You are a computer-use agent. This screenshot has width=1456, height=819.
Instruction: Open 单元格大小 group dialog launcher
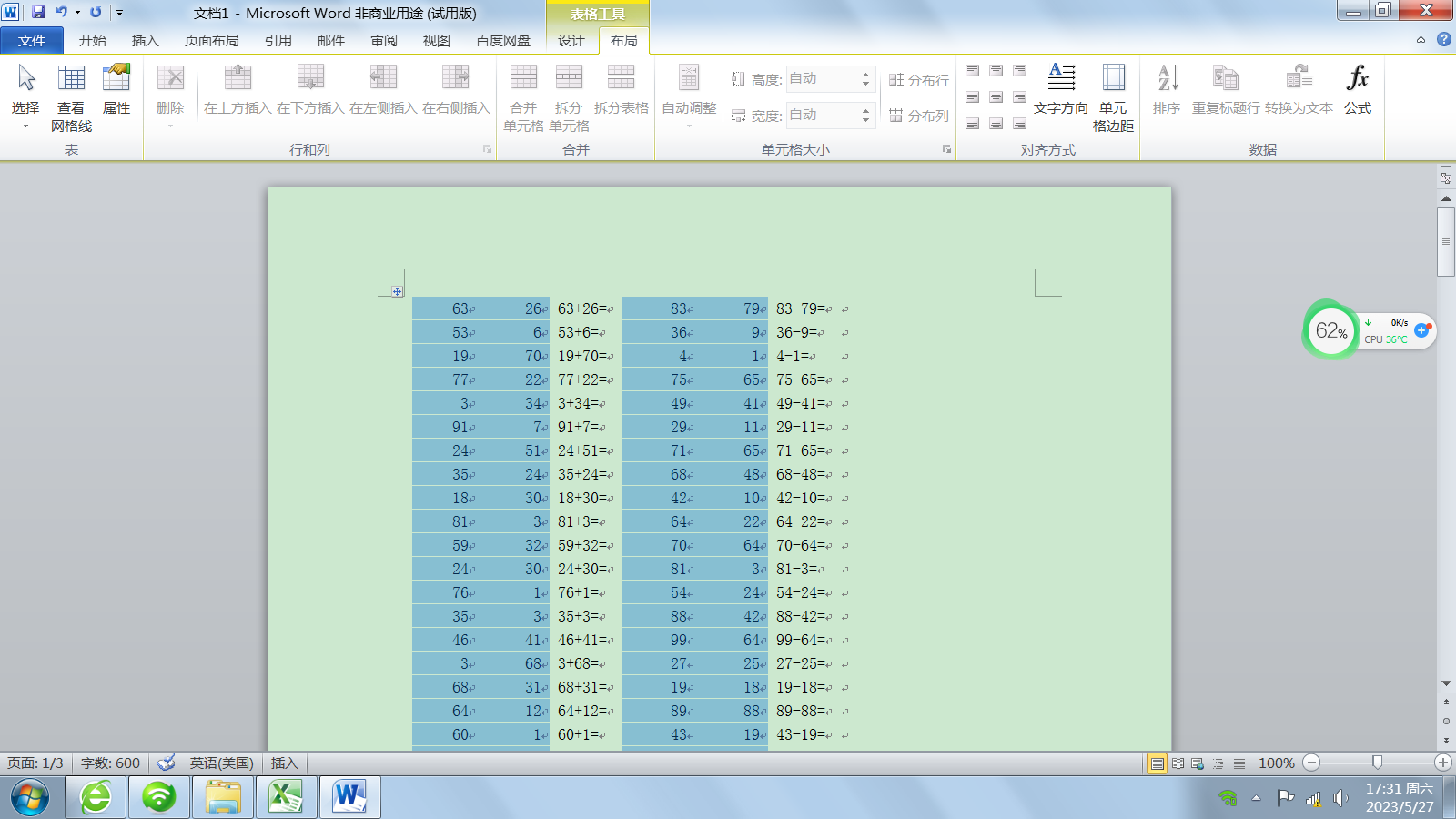pyautogui.click(x=946, y=149)
